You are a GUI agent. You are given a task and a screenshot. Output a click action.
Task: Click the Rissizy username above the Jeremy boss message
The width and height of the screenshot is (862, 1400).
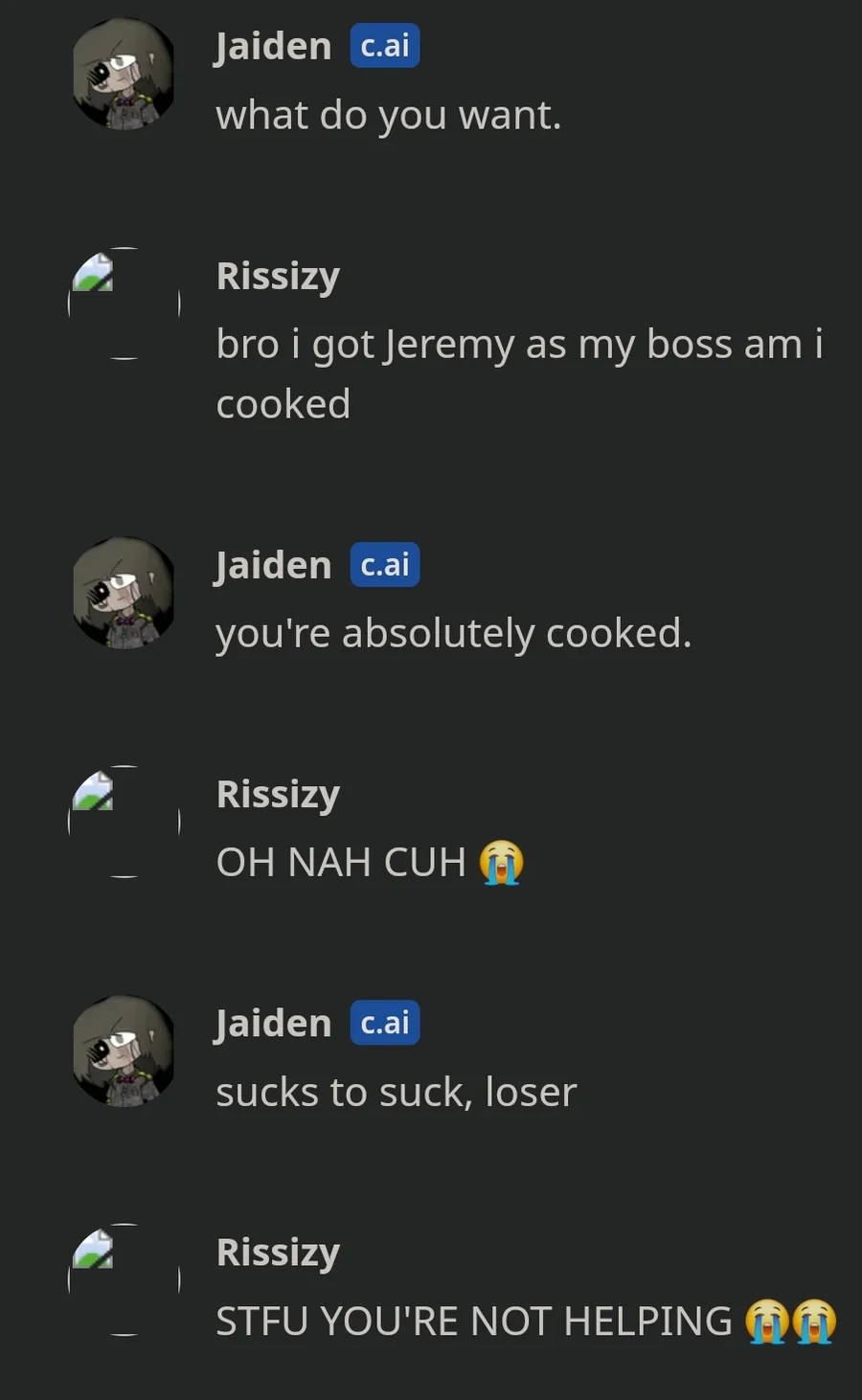(x=278, y=277)
